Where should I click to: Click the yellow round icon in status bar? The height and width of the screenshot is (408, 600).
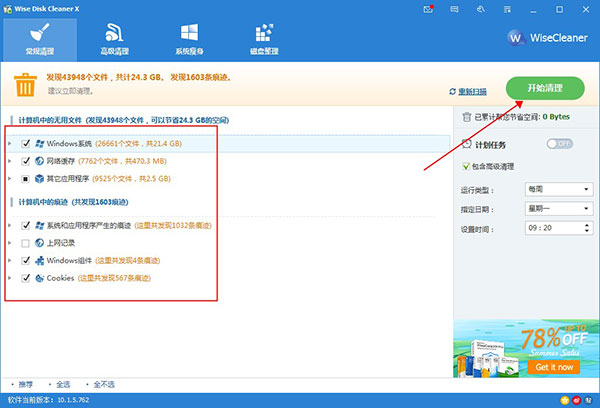pos(563,400)
